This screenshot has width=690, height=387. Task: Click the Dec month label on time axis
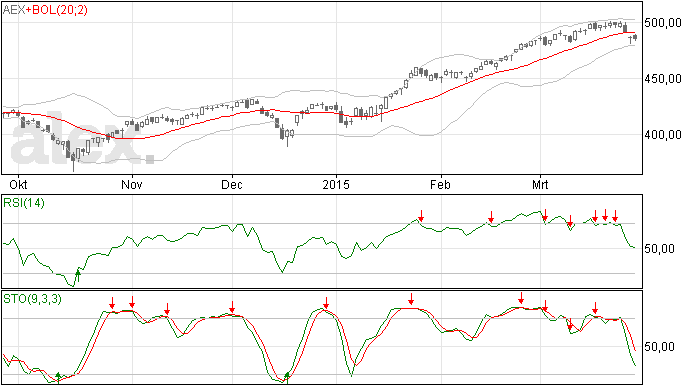click(232, 184)
